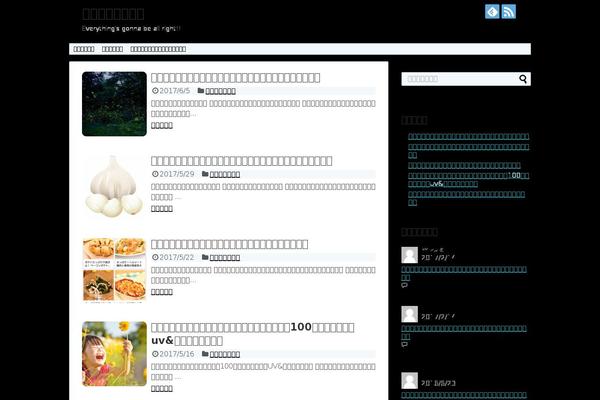
Task: Open the title of the 2017/5/29 post
Action: (x=241, y=161)
